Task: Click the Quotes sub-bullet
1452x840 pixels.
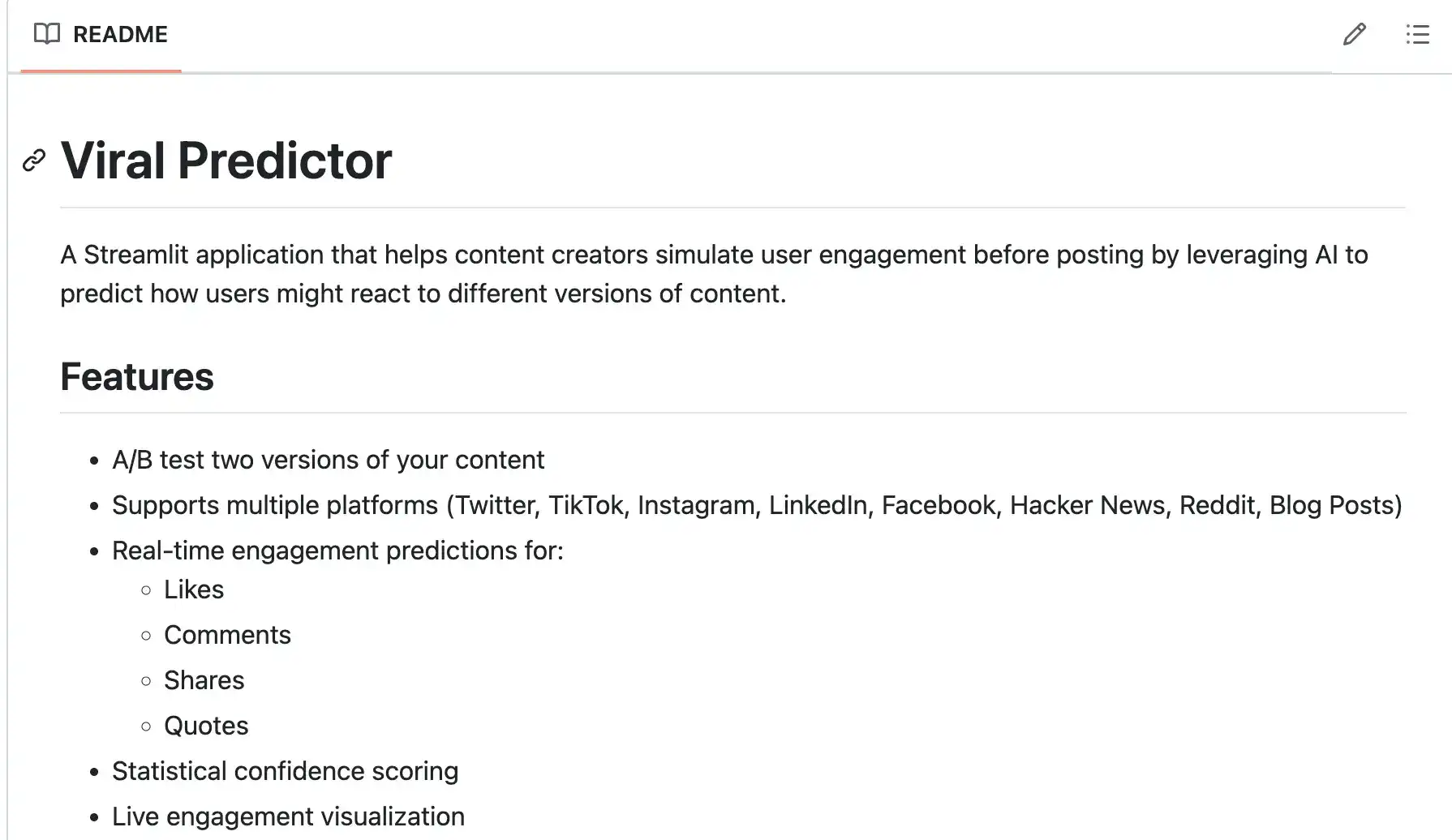Action: [206, 726]
